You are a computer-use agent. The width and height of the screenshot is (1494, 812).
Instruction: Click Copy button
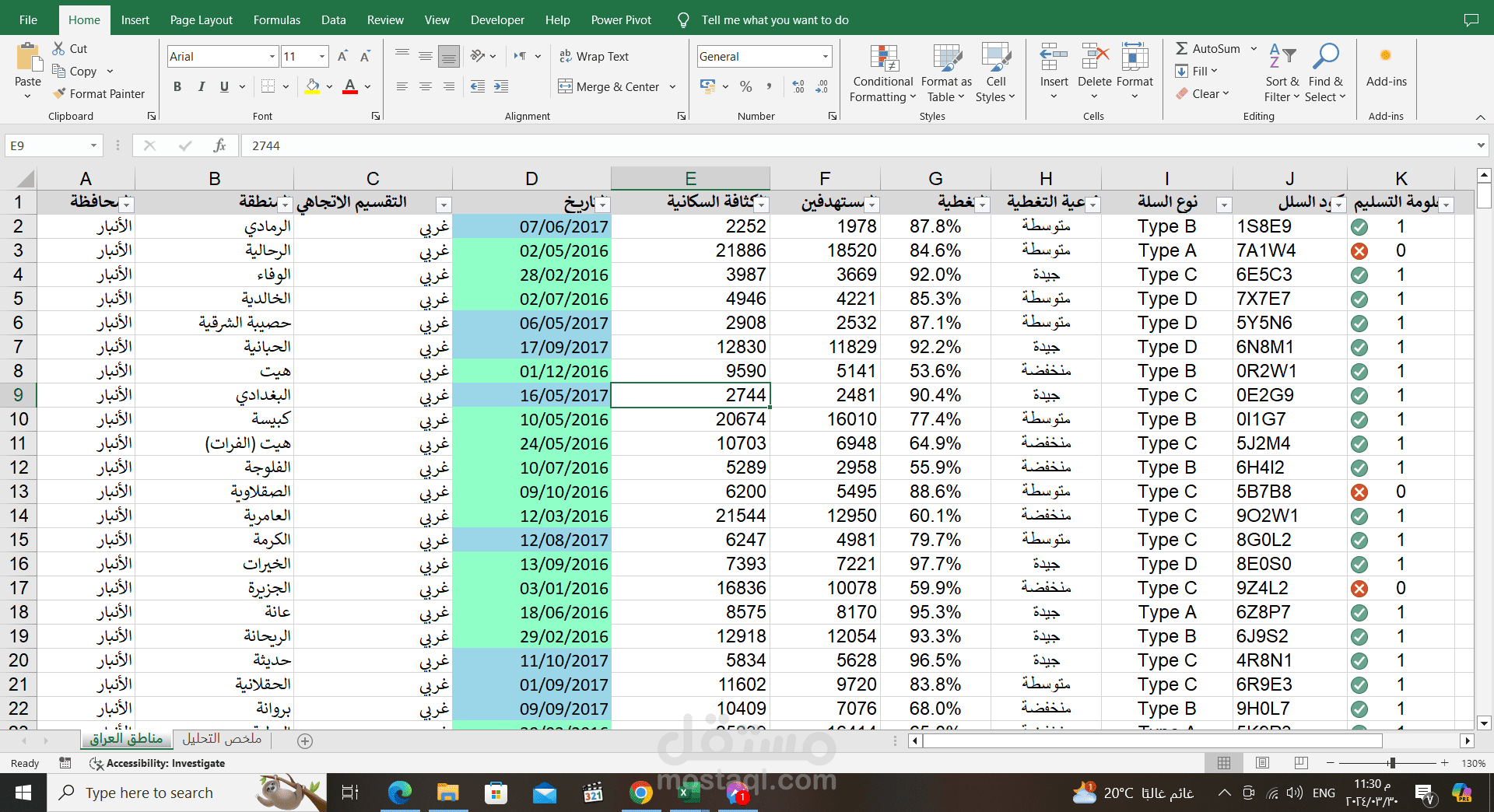[75, 72]
